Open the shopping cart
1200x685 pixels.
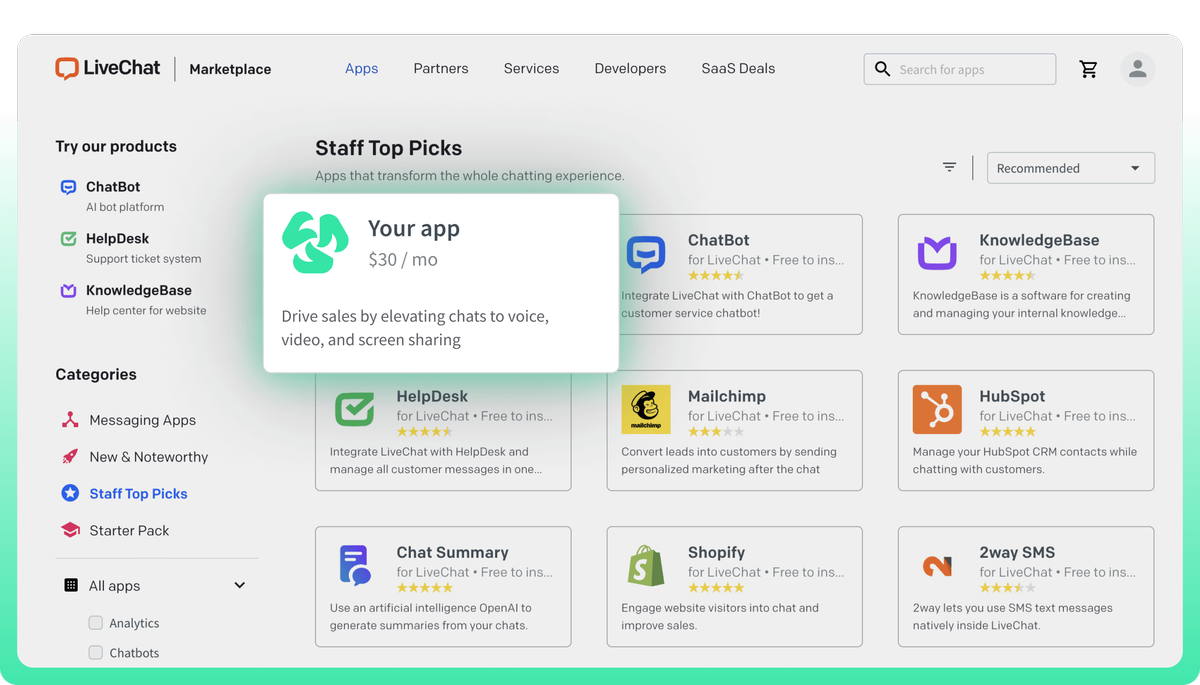(1089, 69)
